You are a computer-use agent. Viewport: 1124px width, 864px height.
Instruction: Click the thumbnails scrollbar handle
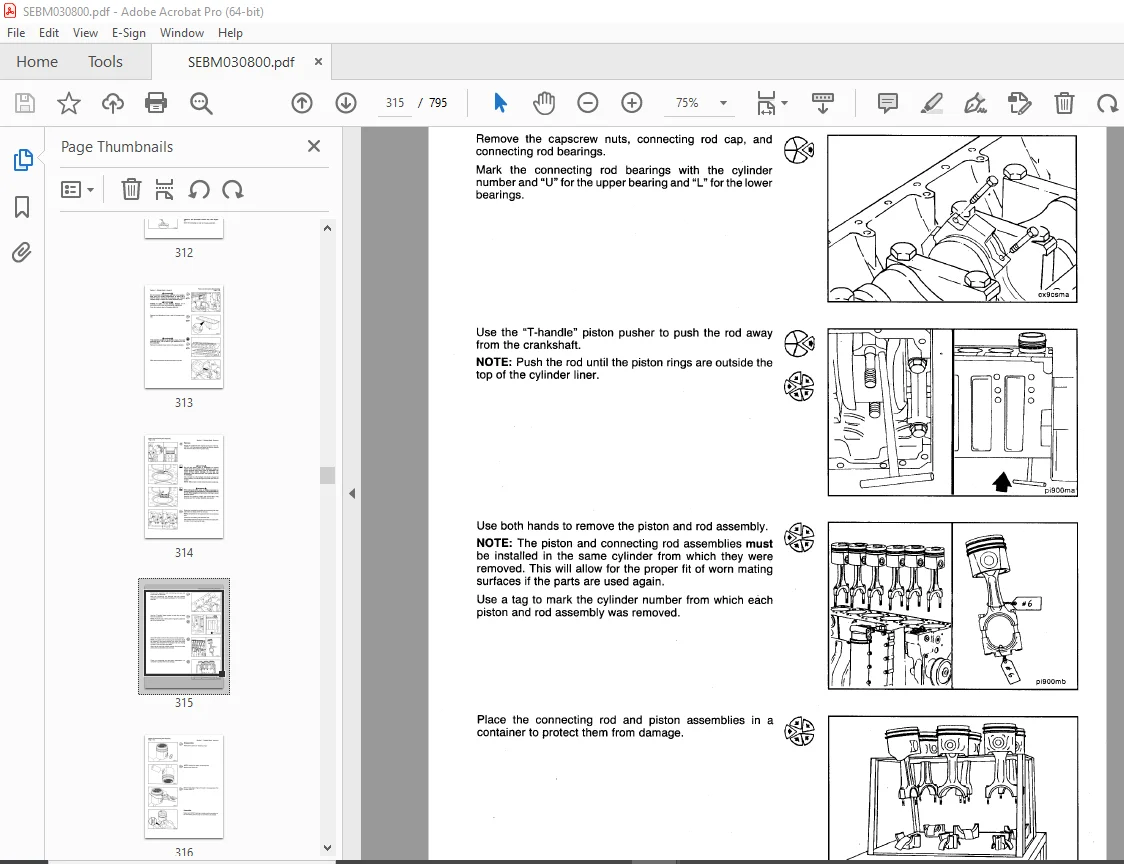(328, 475)
